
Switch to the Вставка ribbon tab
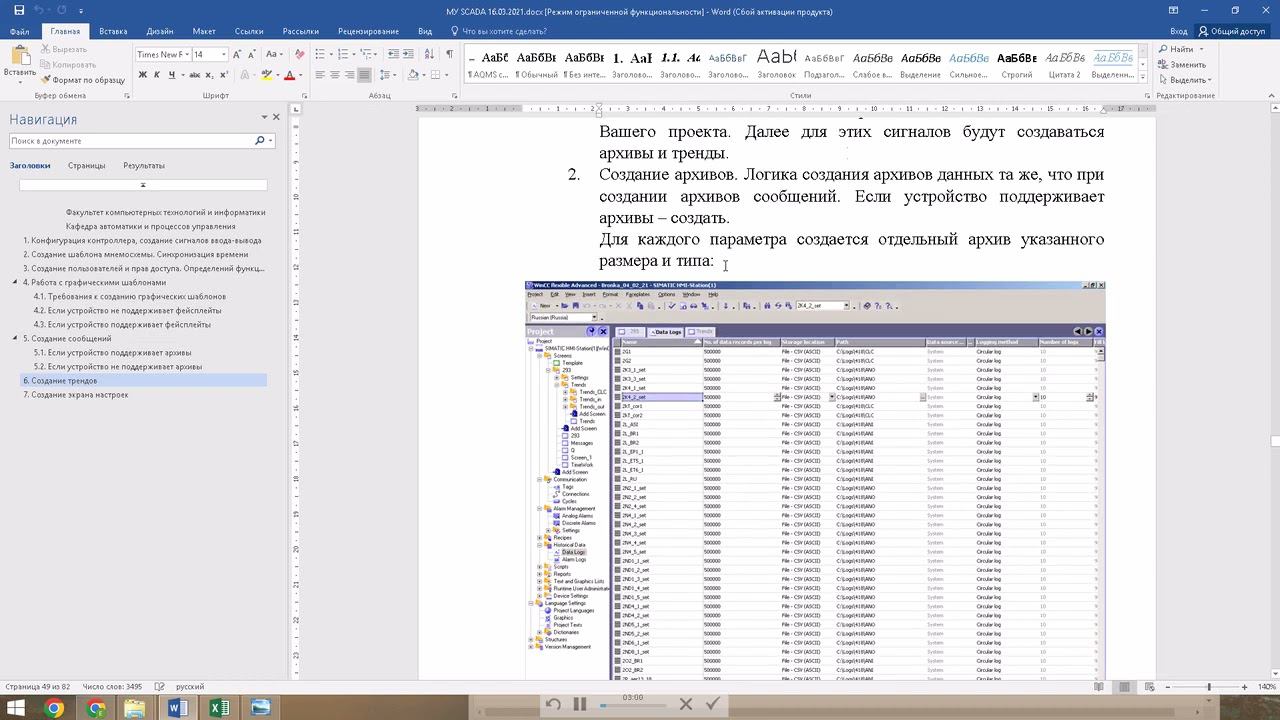(112, 31)
